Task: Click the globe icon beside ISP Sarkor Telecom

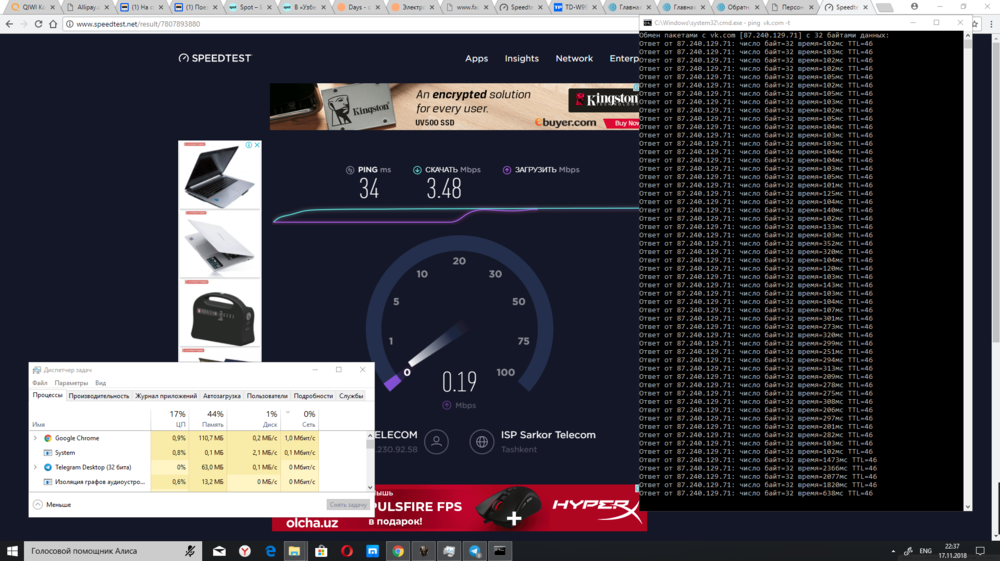Action: 482,441
